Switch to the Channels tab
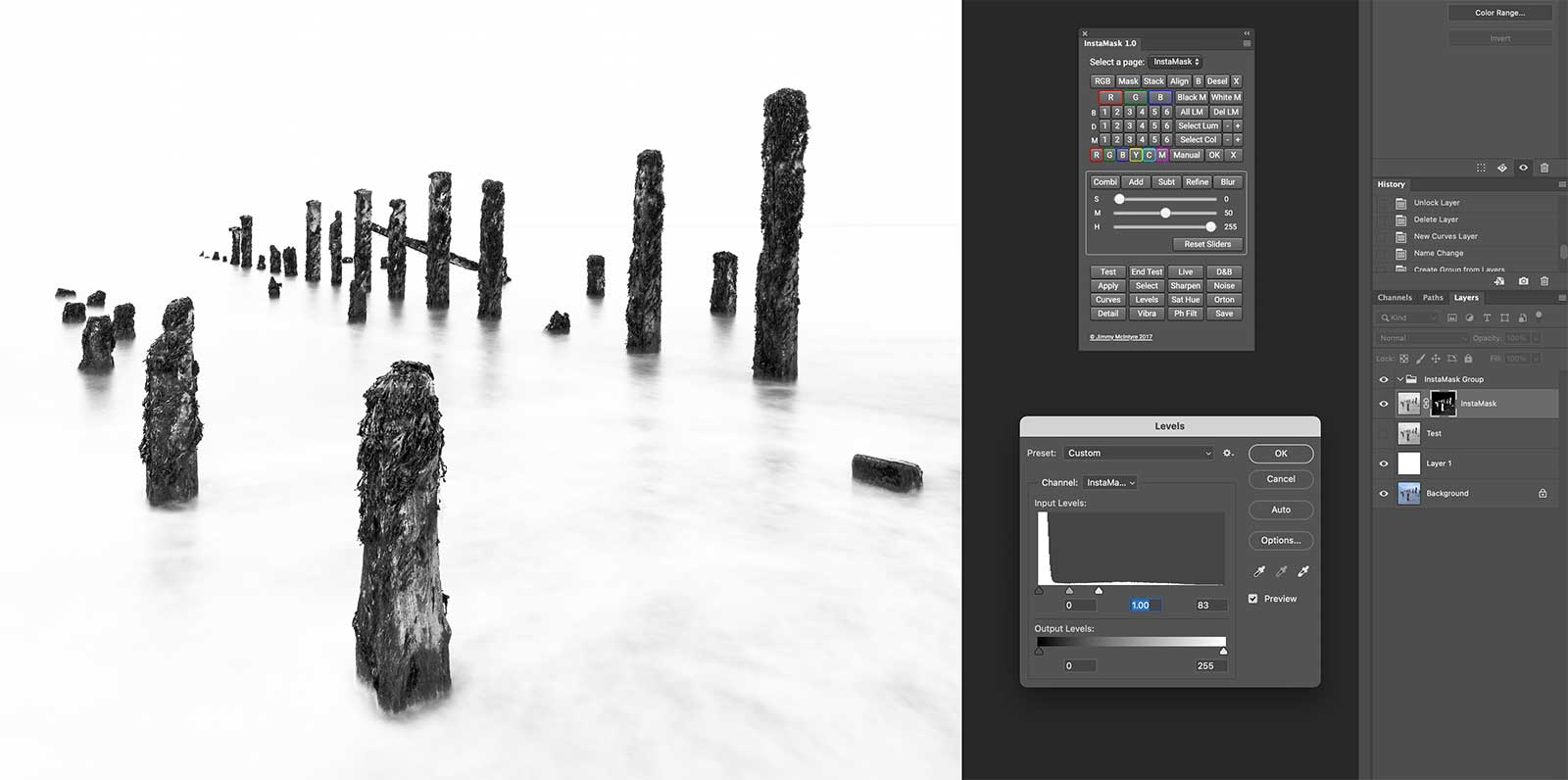Image resolution: width=1568 pixels, height=780 pixels. (x=1394, y=298)
